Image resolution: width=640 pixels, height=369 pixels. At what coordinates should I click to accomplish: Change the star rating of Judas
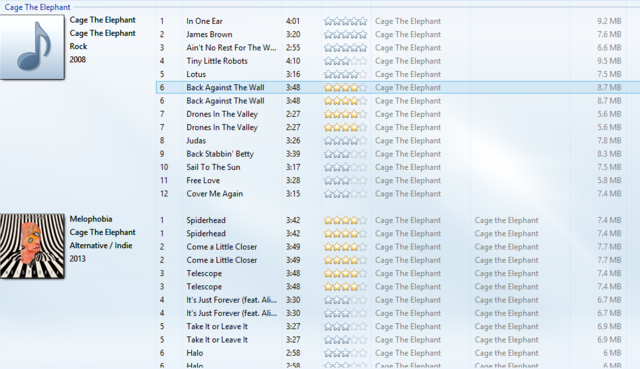click(x=345, y=140)
